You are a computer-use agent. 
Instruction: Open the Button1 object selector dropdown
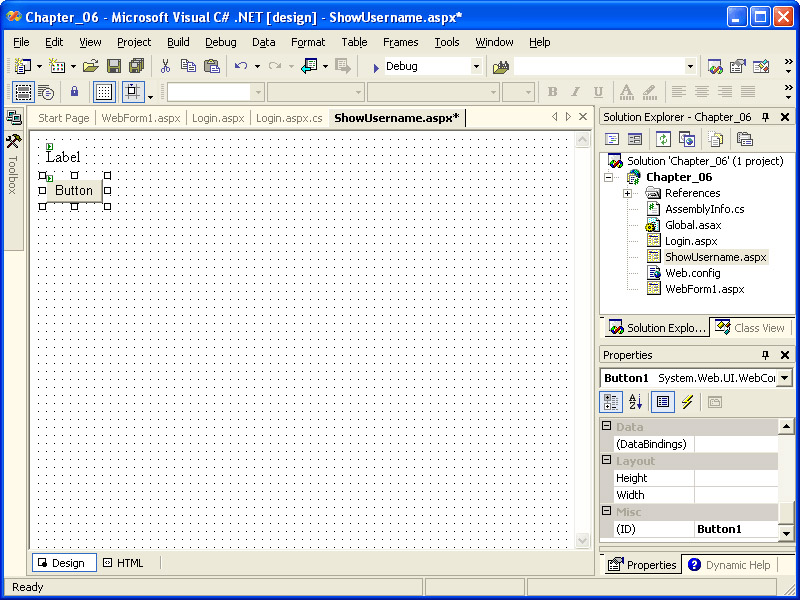[784, 378]
